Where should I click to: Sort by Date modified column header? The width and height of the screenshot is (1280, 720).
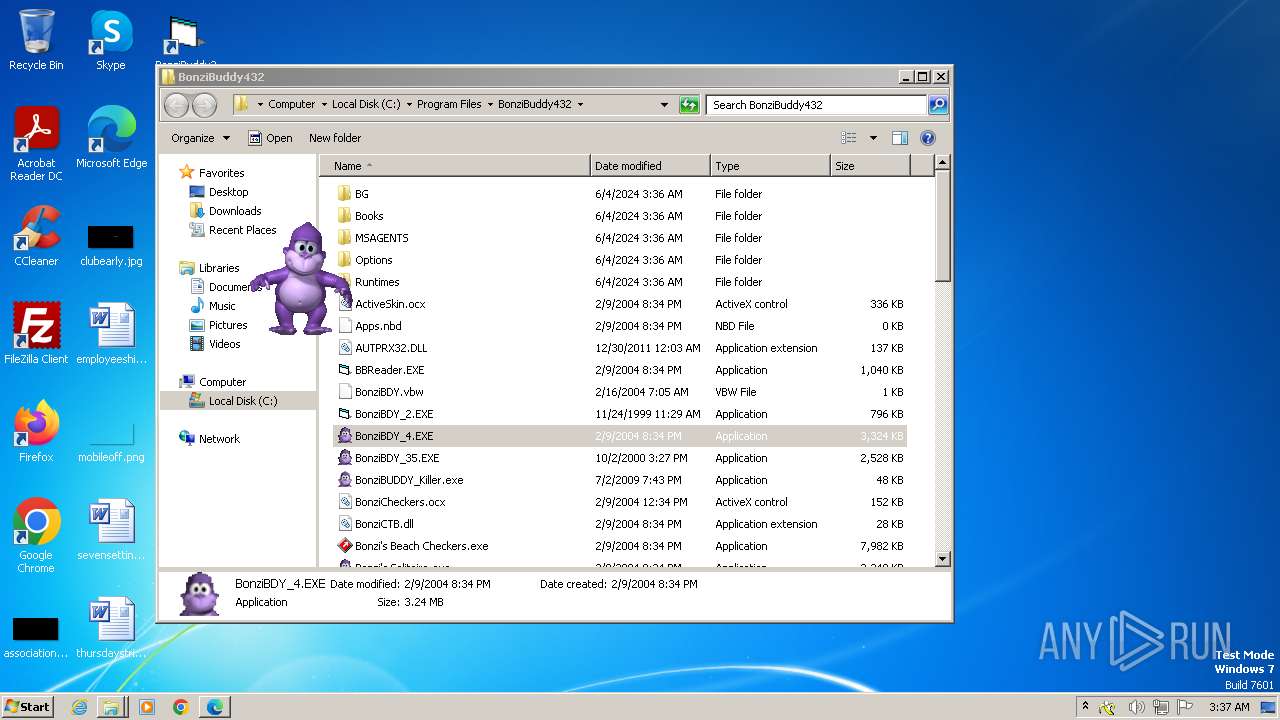(x=650, y=166)
